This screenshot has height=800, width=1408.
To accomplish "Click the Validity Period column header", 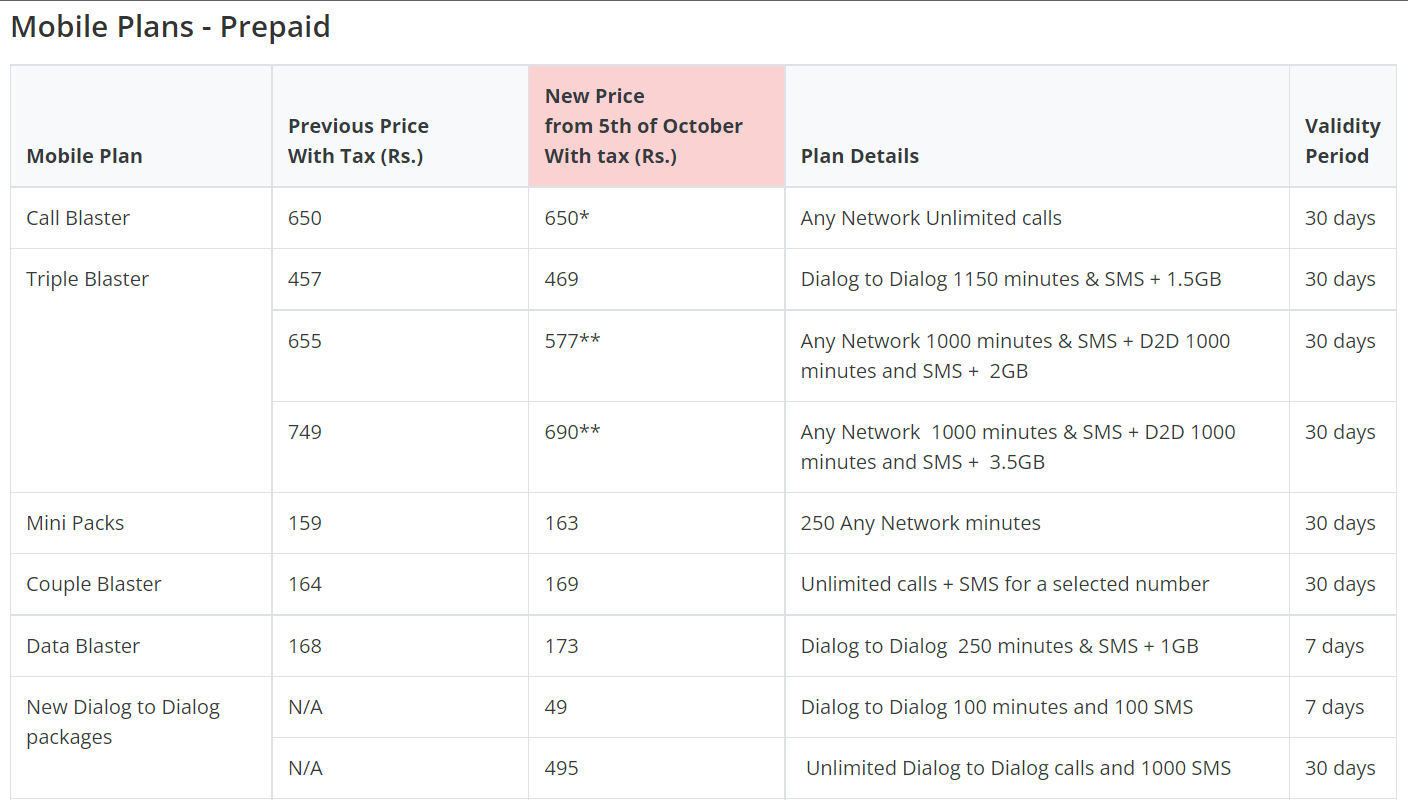I will click(x=1342, y=141).
